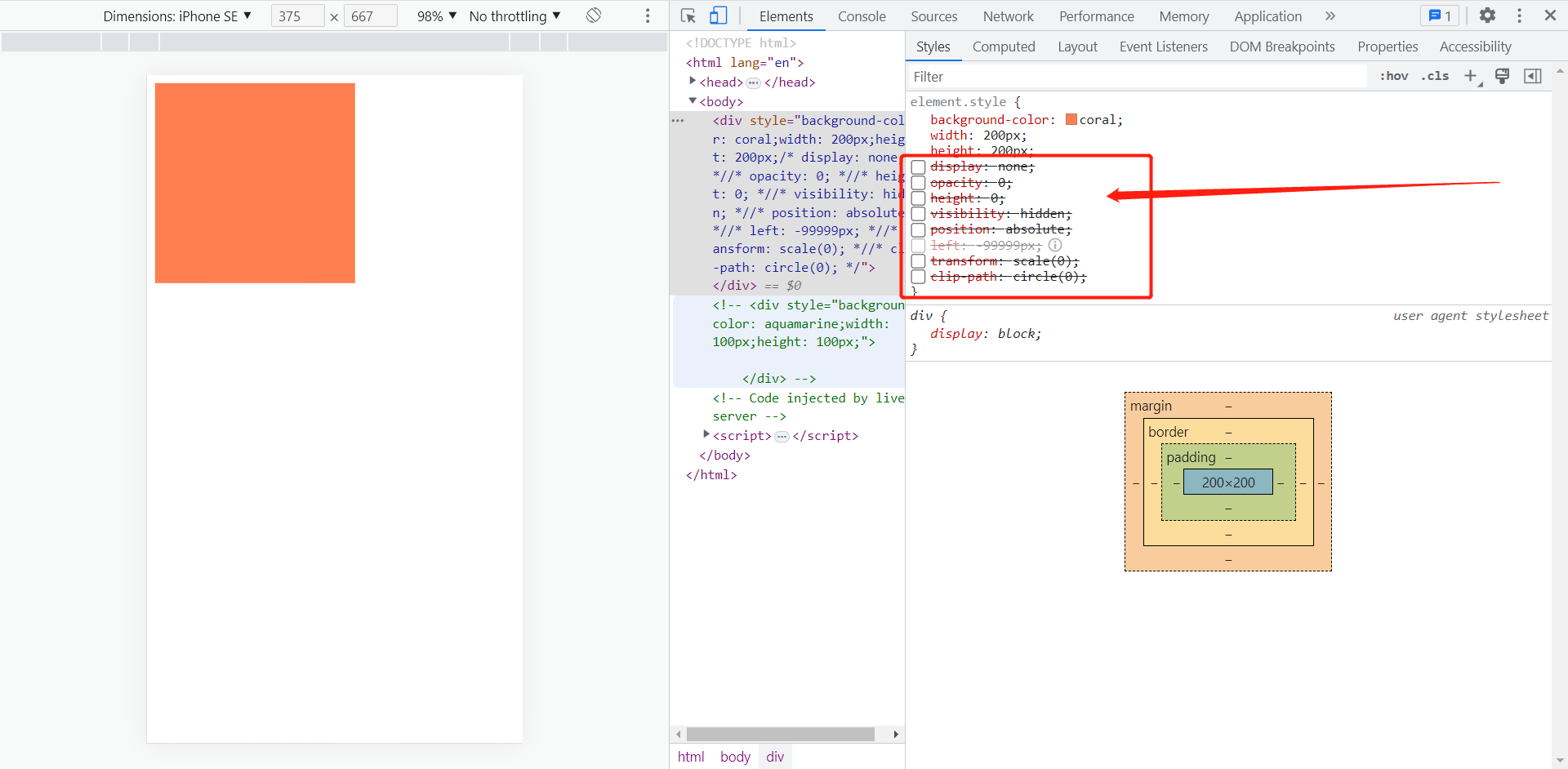This screenshot has height=769, width=1568.
Task: Open the 98% zoom dropdown
Action: (436, 16)
